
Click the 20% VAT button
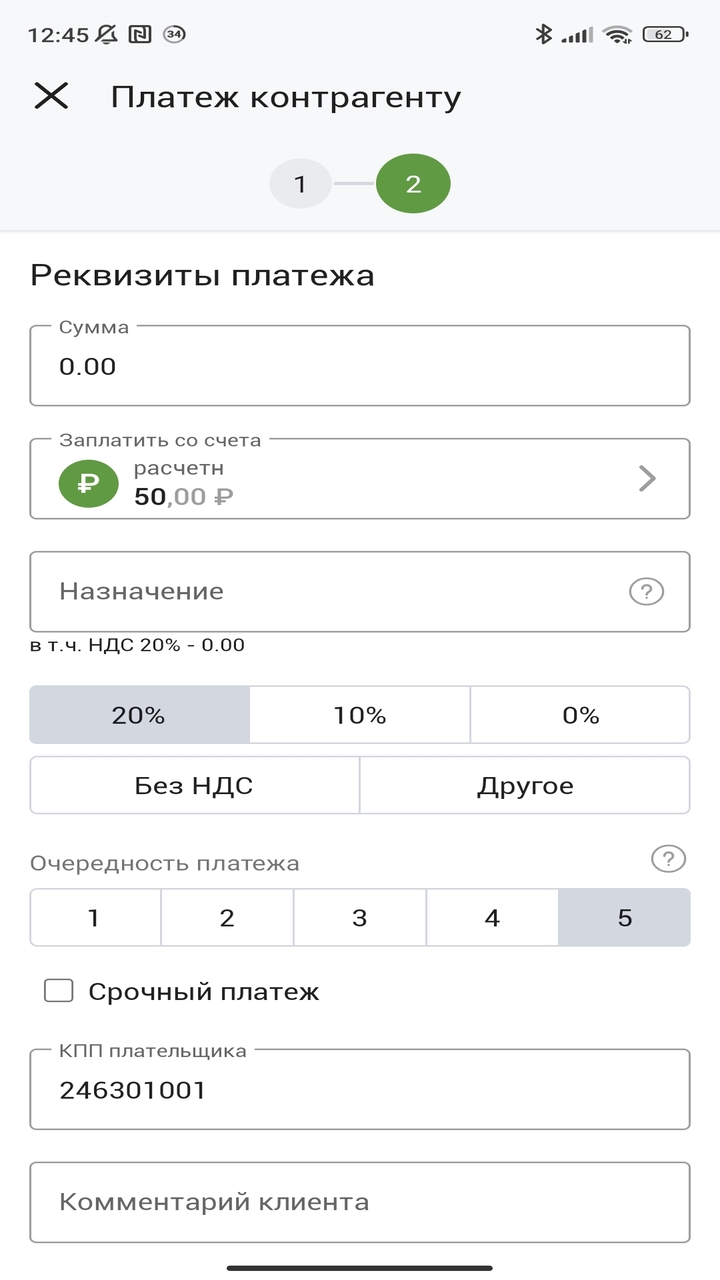click(140, 714)
